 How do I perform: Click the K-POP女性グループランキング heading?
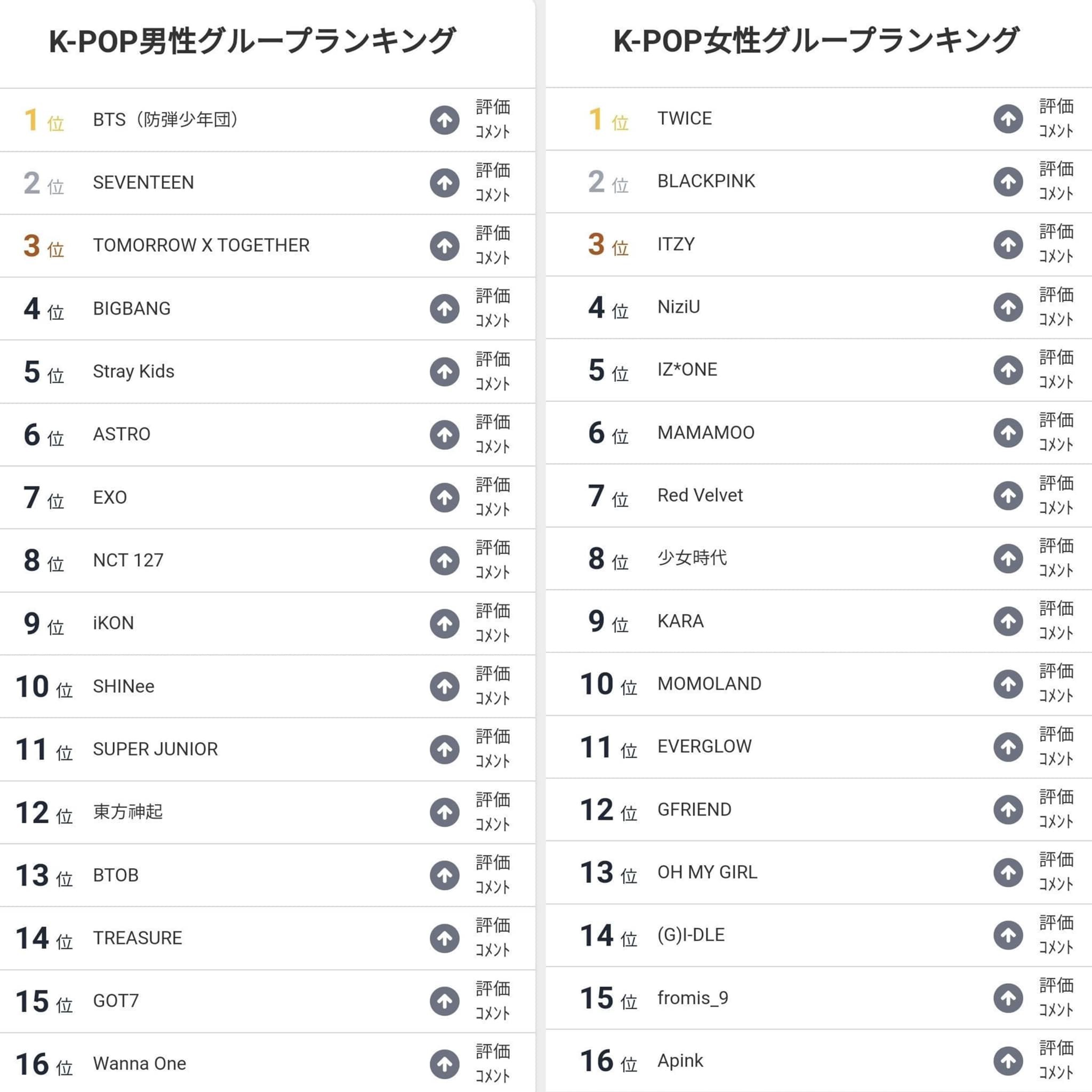(816, 41)
